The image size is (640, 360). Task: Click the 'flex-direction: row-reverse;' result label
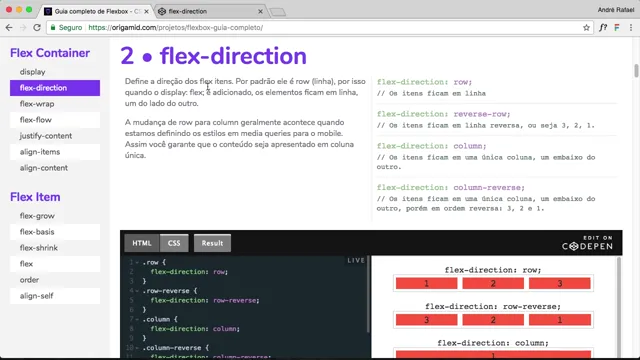[493, 307]
